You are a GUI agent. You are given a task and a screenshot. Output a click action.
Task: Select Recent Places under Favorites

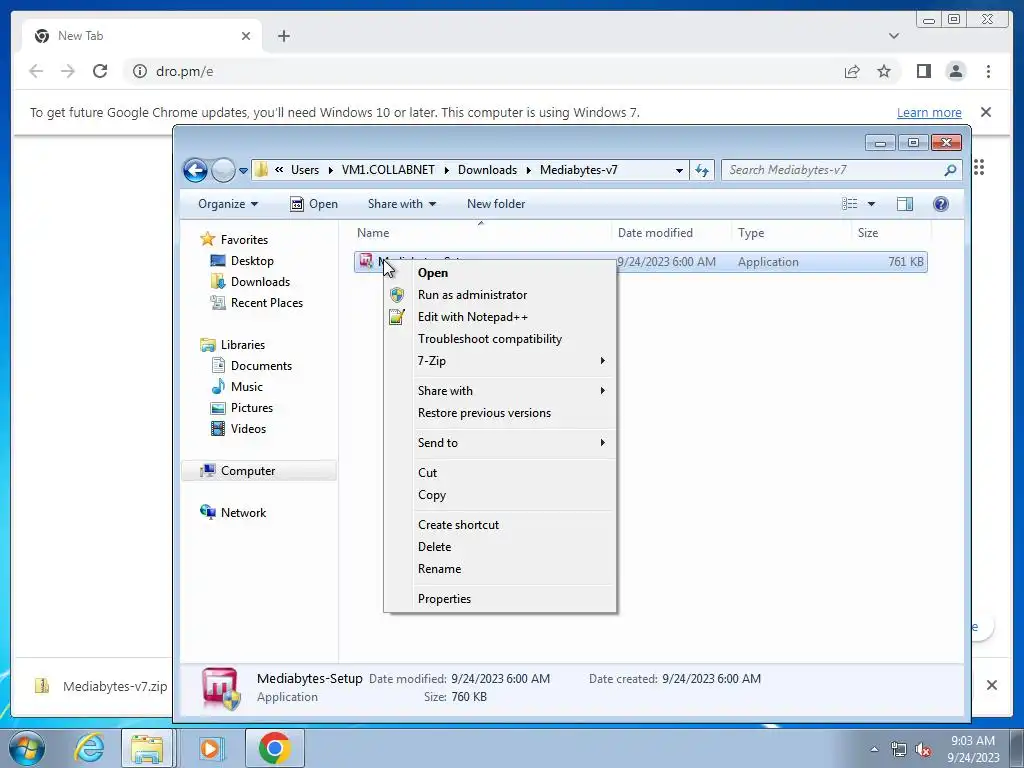click(x=266, y=303)
